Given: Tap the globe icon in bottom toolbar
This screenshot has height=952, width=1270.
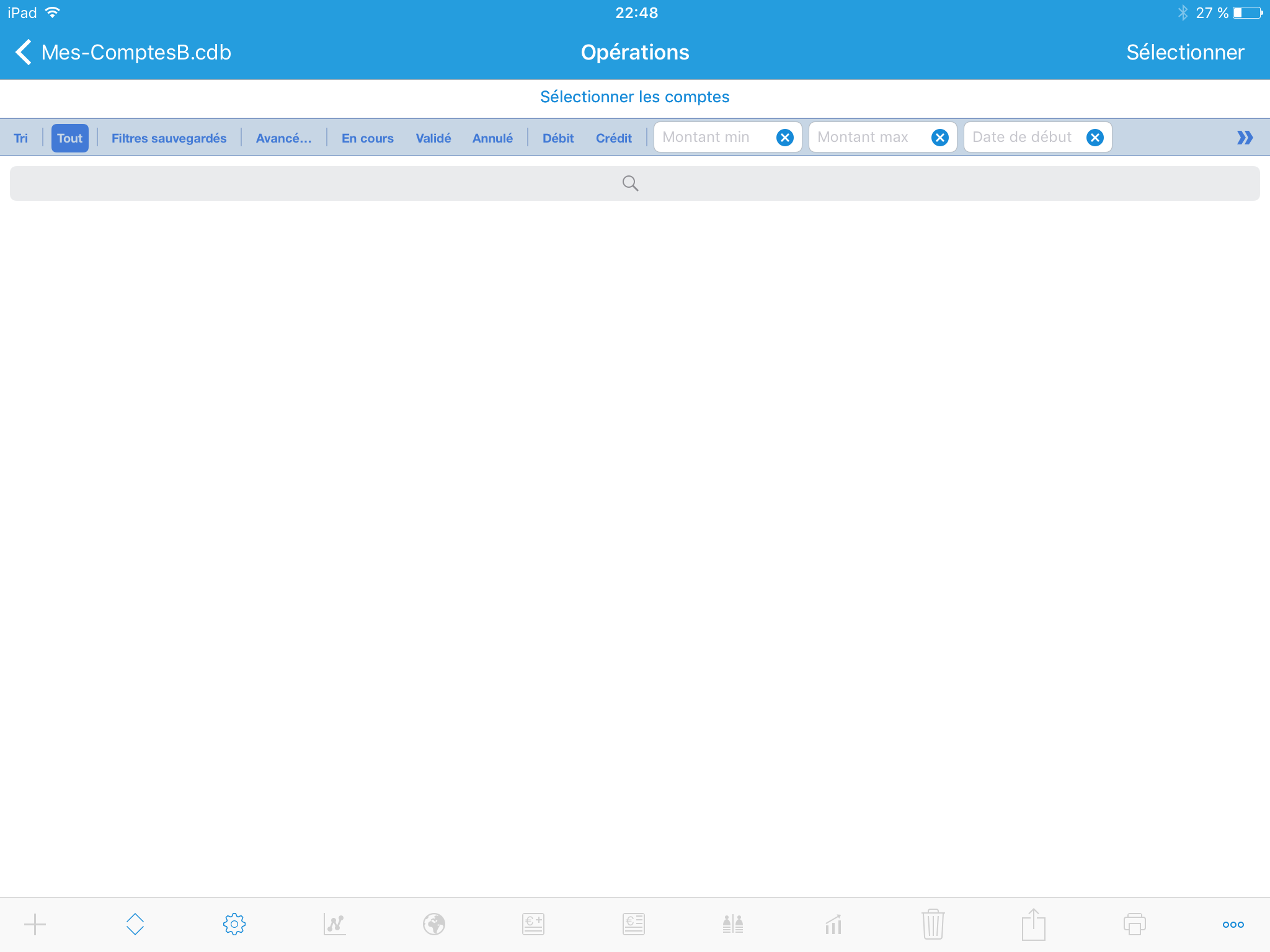Looking at the screenshot, I should 434,924.
